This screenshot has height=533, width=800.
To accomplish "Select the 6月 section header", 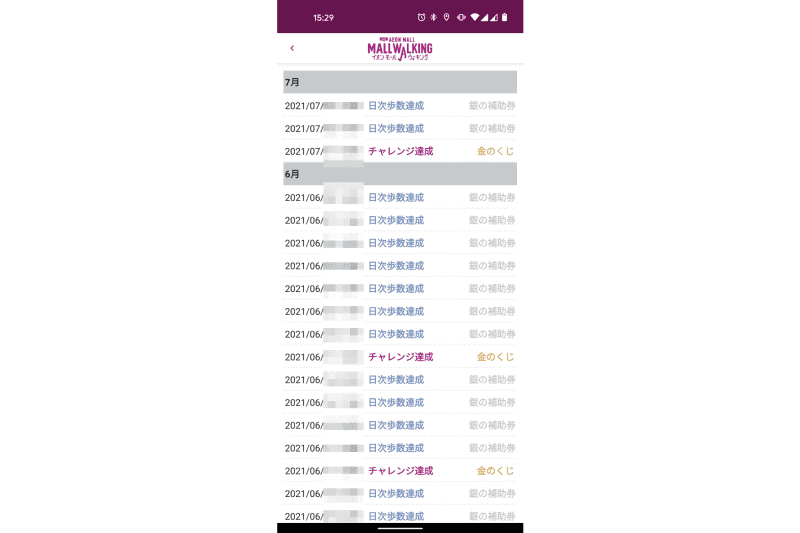I will [400, 174].
